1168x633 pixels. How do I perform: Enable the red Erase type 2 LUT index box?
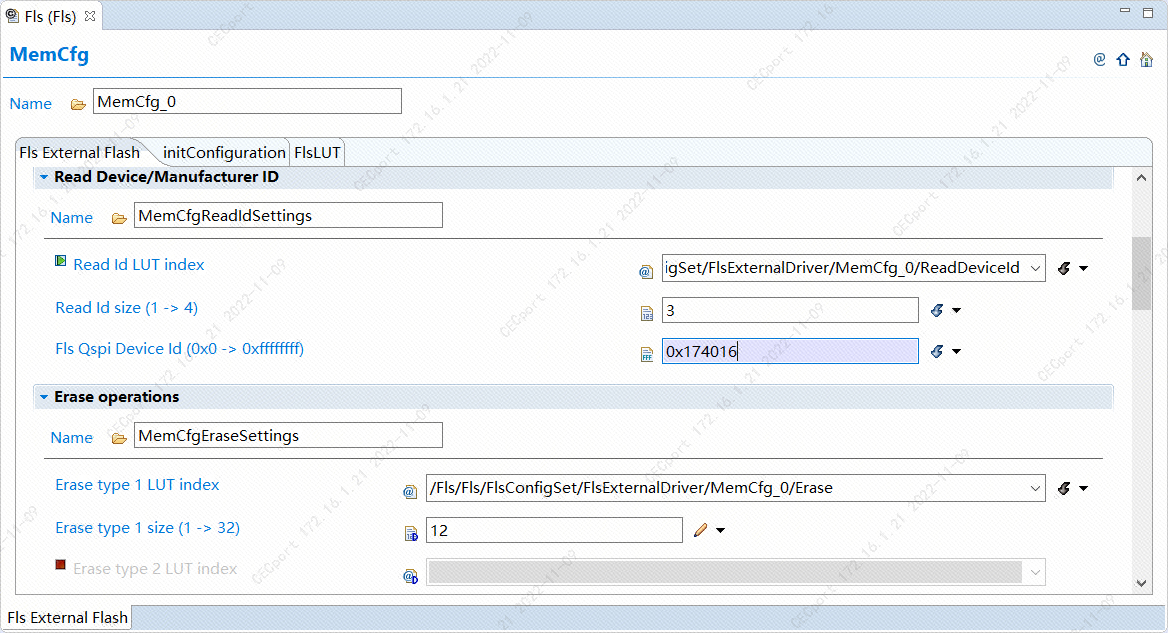tap(61, 565)
